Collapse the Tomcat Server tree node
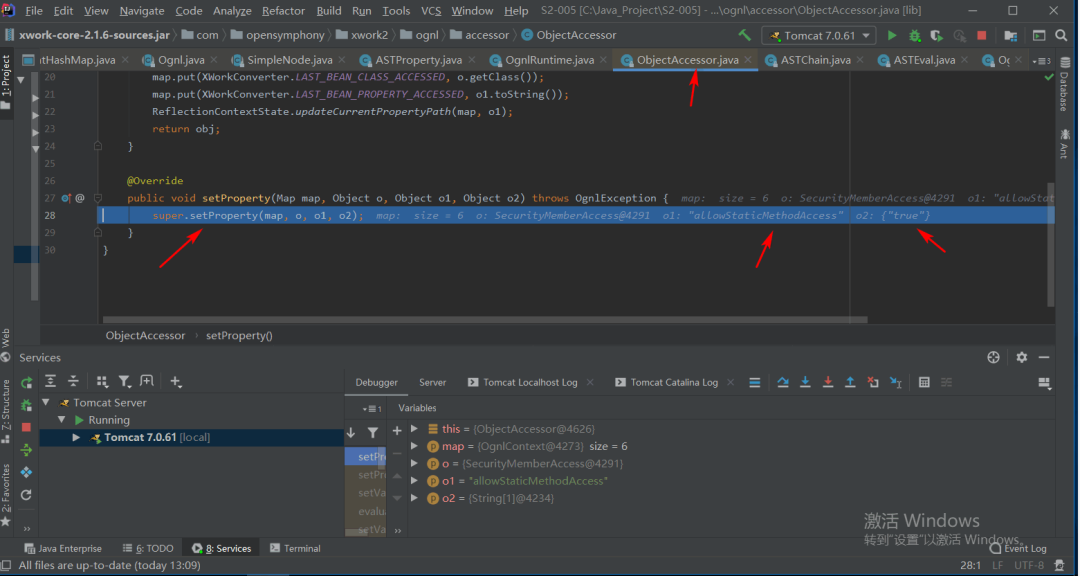Screen dimensions: 1080x576 pyautogui.click(x=45, y=402)
